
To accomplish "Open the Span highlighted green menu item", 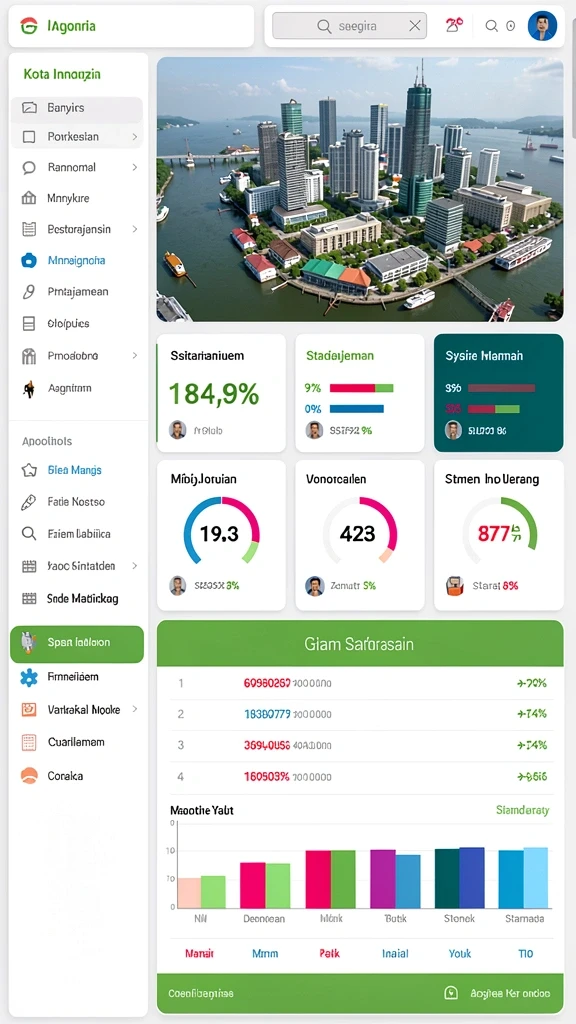I will click(x=77, y=645).
